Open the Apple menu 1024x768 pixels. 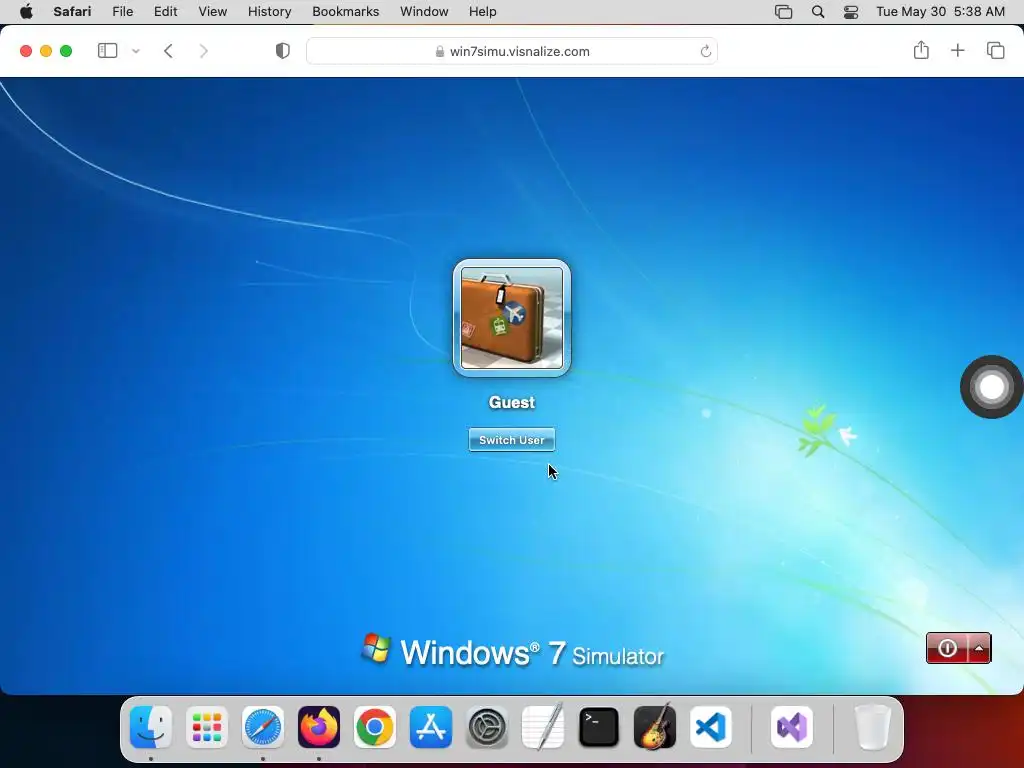tap(26, 12)
